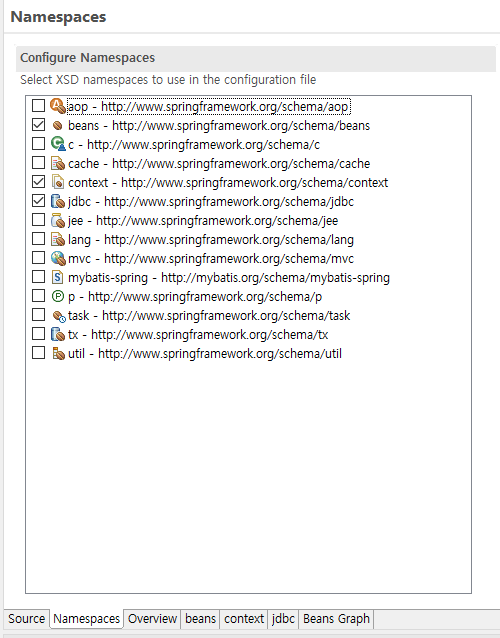This screenshot has width=500, height=638.
Task: Check the tx namespace checkbox
Action: pos(38,334)
